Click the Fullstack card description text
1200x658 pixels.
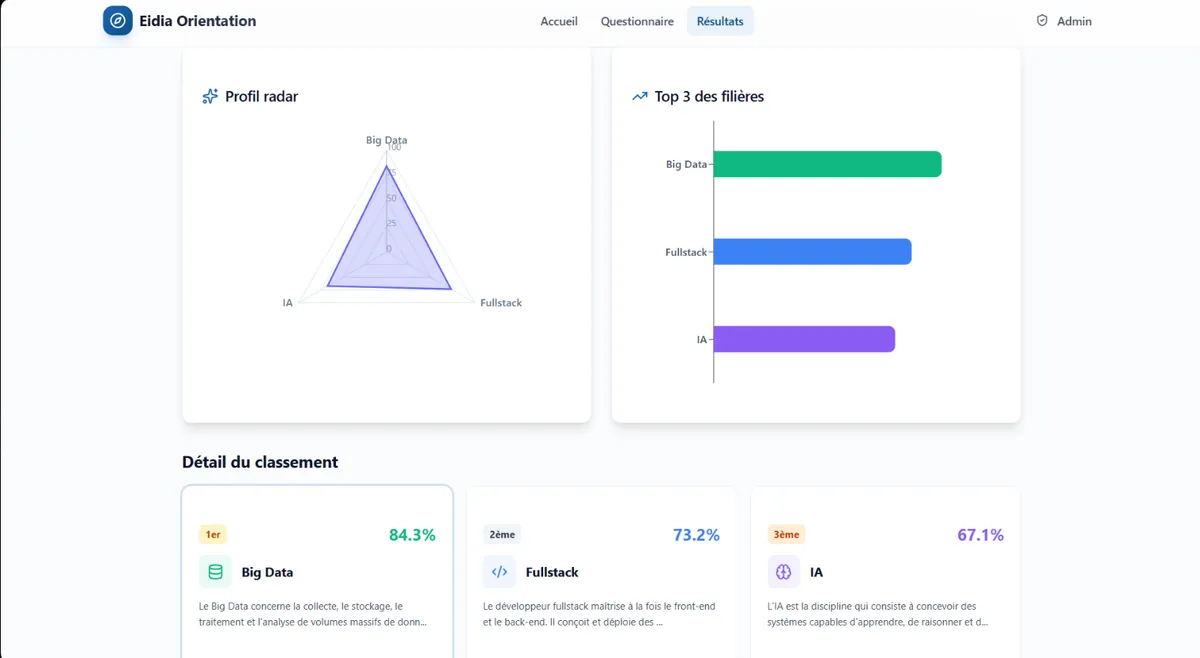pyautogui.click(x=599, y=614)
